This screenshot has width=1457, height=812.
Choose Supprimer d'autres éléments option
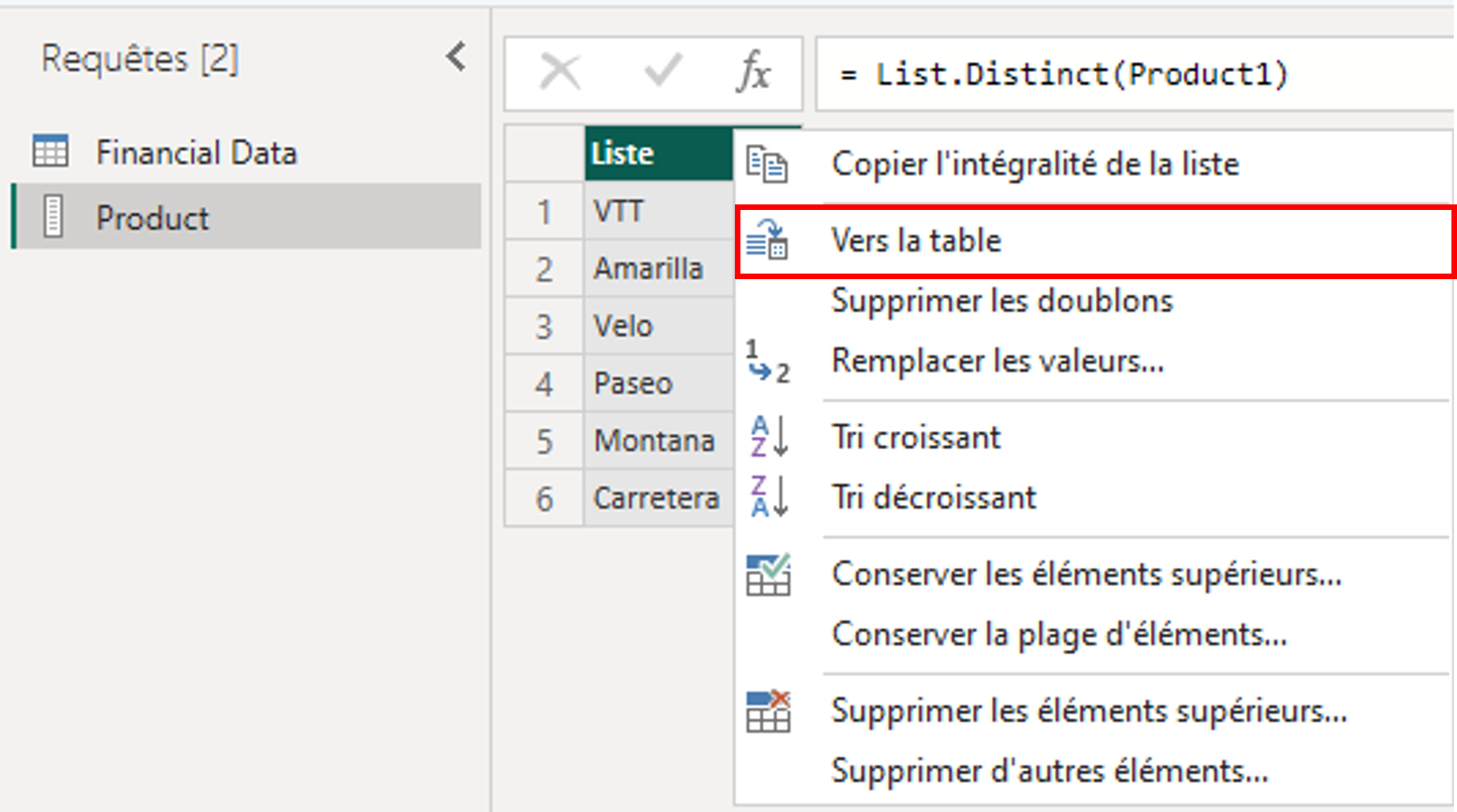pyautogui.click(x=1049, y=771)
